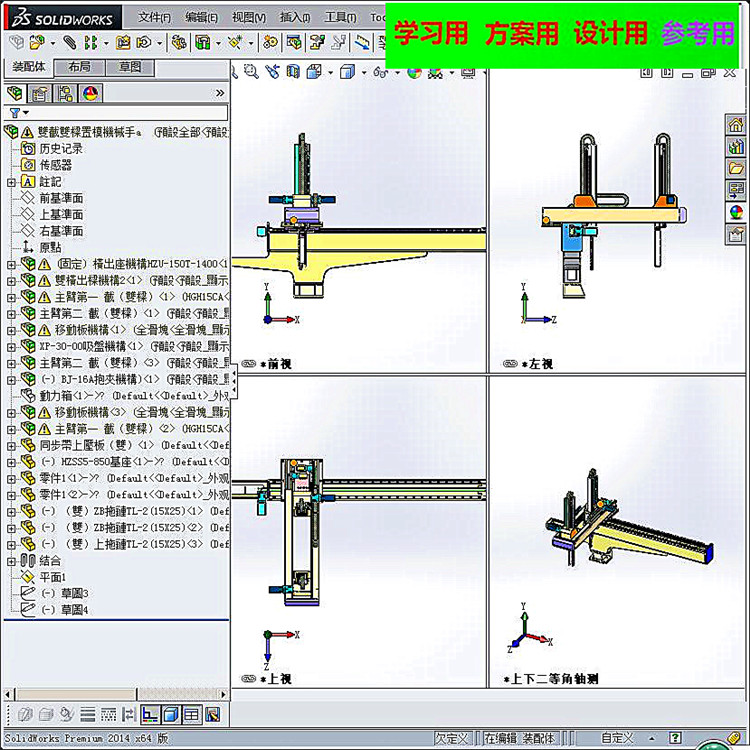Screen dimensions: 750x750
Task: Click the Smart Fasteners icon
Action: click(123, 43)
